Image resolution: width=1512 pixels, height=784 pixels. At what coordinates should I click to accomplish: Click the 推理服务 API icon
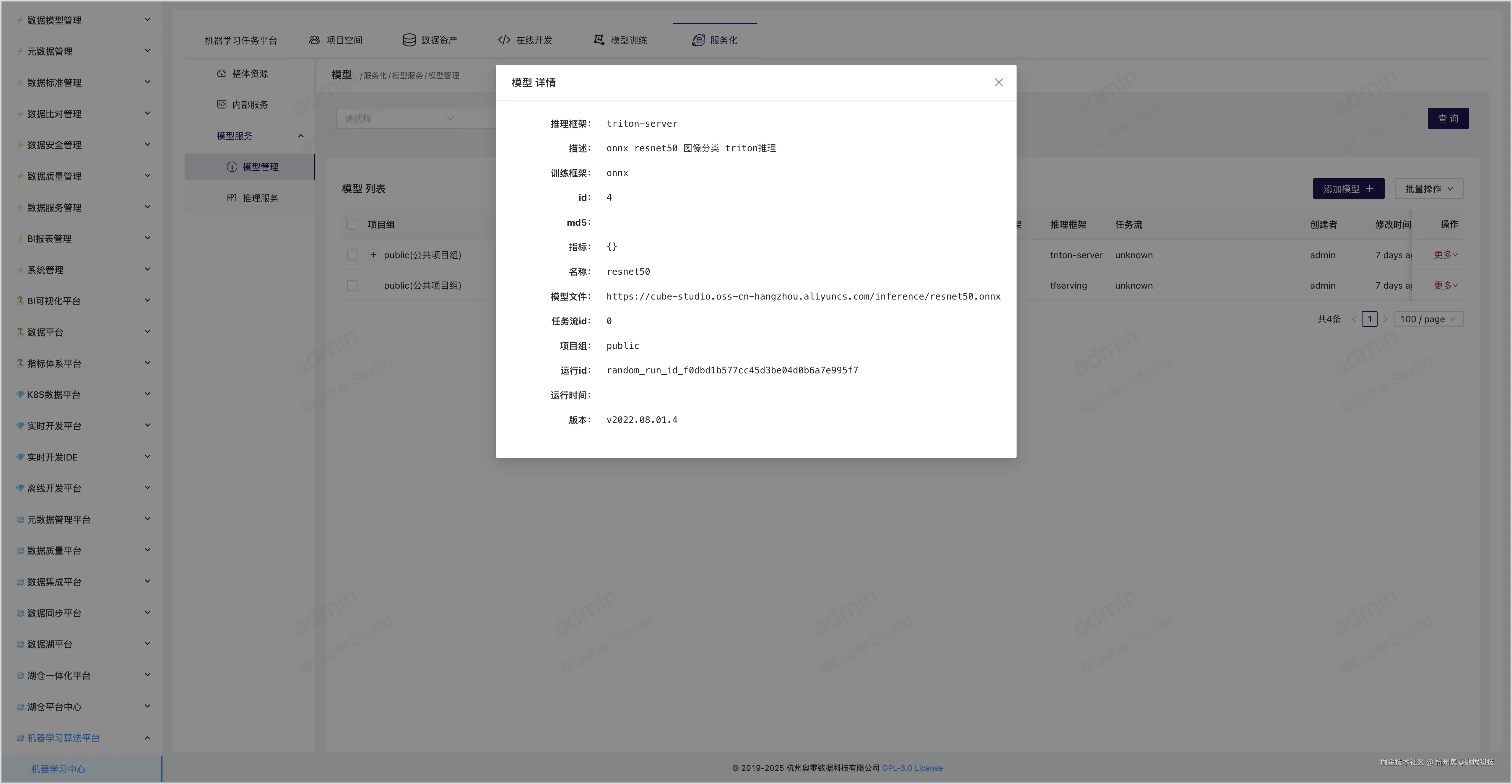pyautogui.click(x=232, y=198)
